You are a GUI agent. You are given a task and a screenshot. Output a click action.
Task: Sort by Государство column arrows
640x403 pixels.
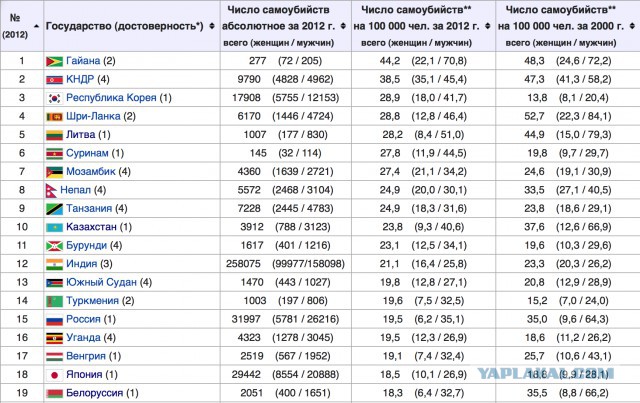(x=212, y=26)
